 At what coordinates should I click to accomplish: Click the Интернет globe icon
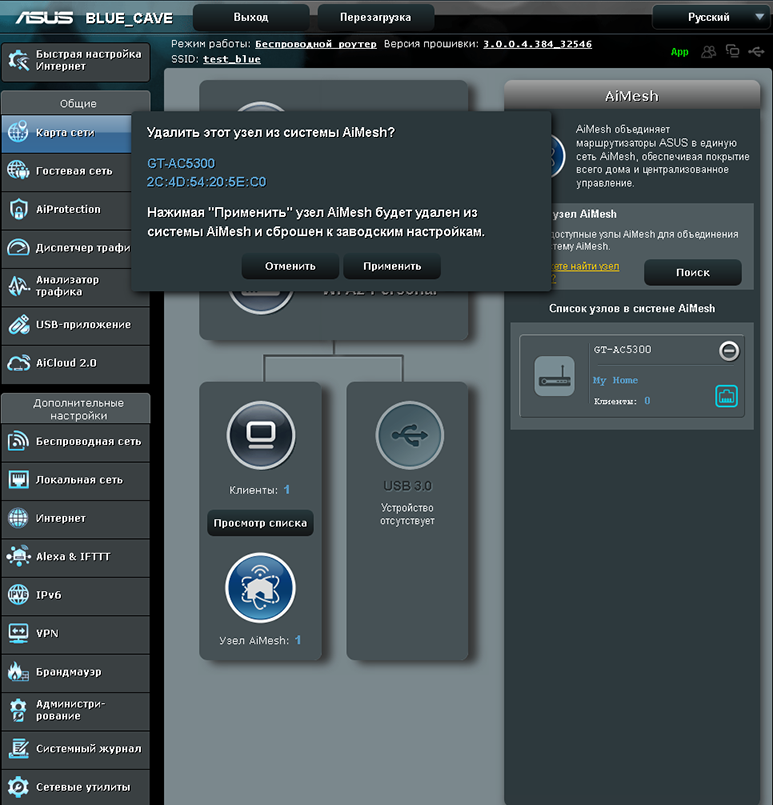[18, 518]
